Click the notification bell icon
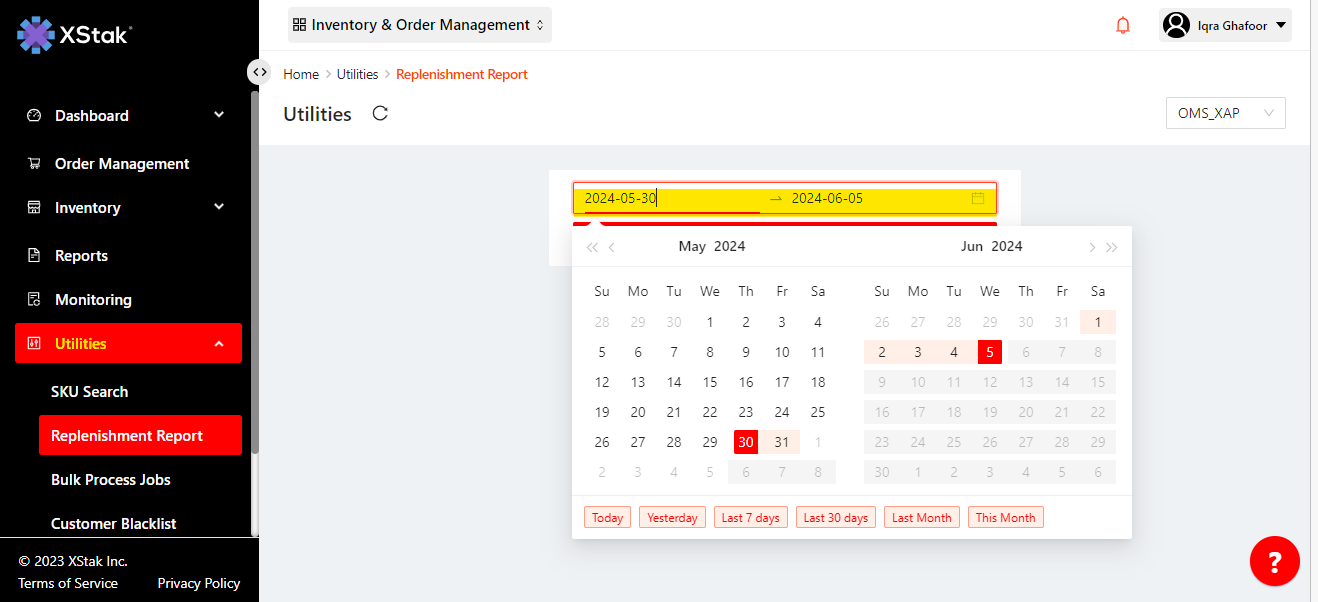 [1123, 26]
